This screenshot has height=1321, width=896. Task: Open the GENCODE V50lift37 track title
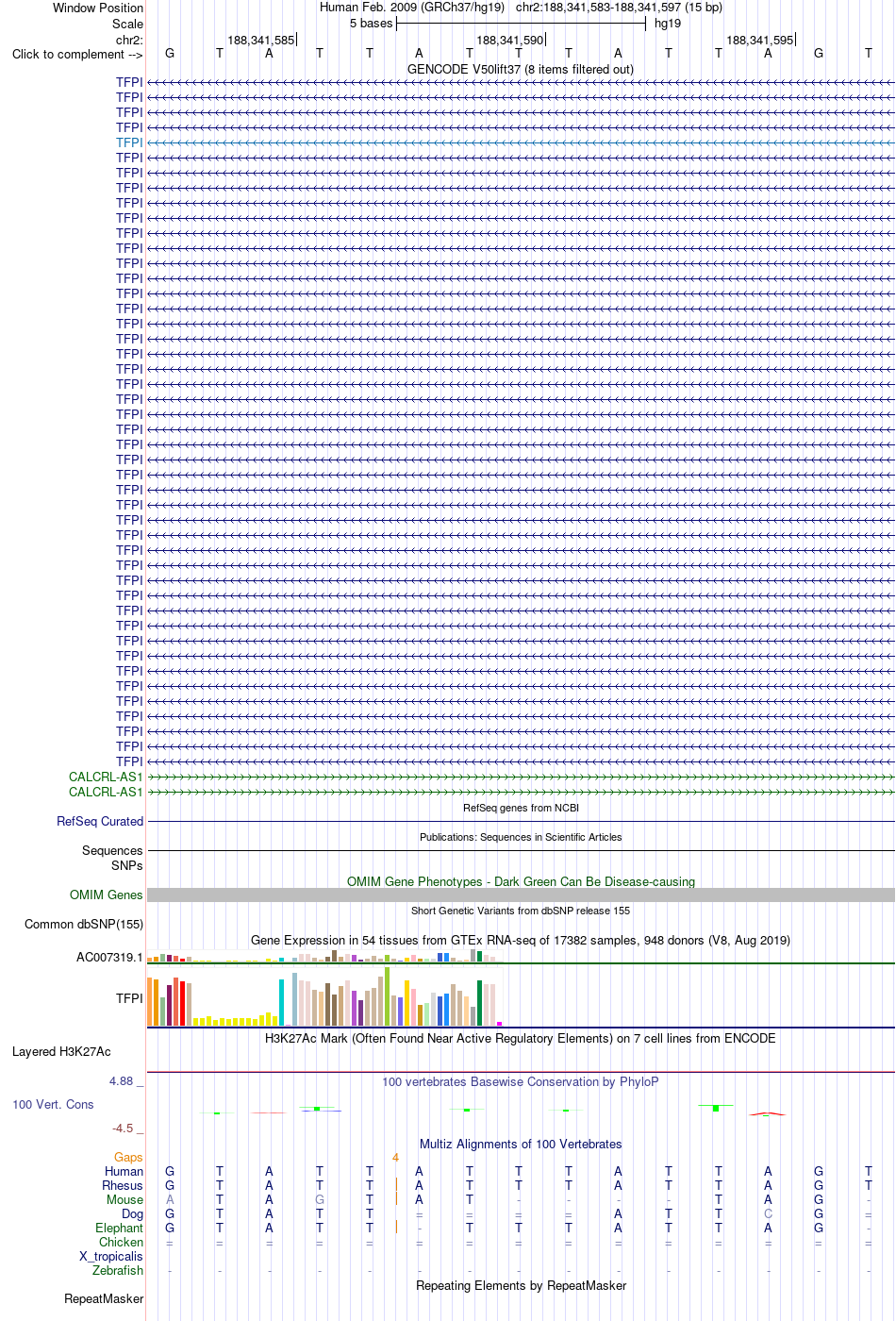521,69
